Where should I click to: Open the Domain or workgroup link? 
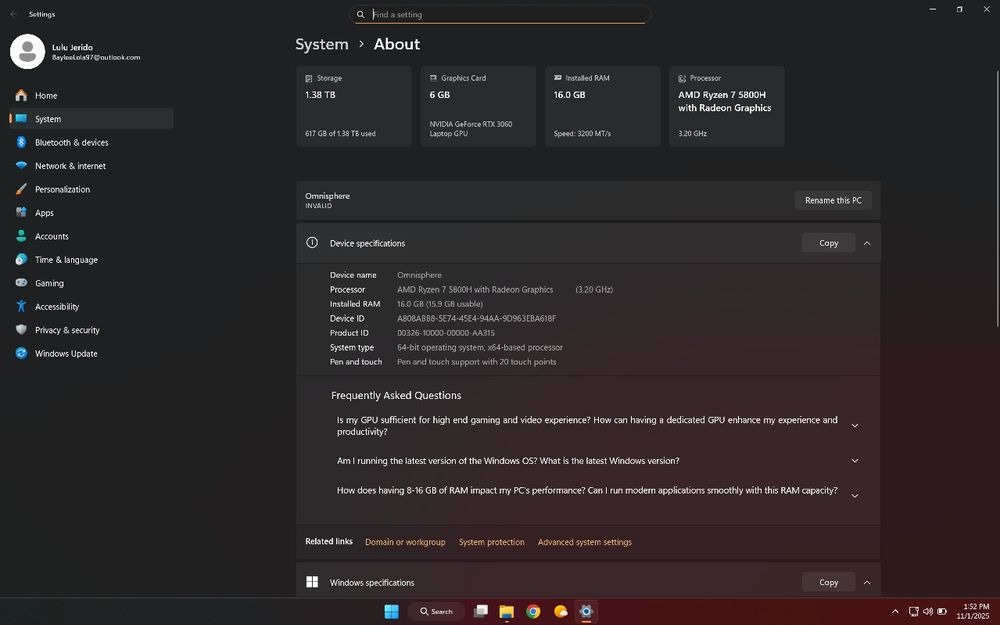point(405,542)
